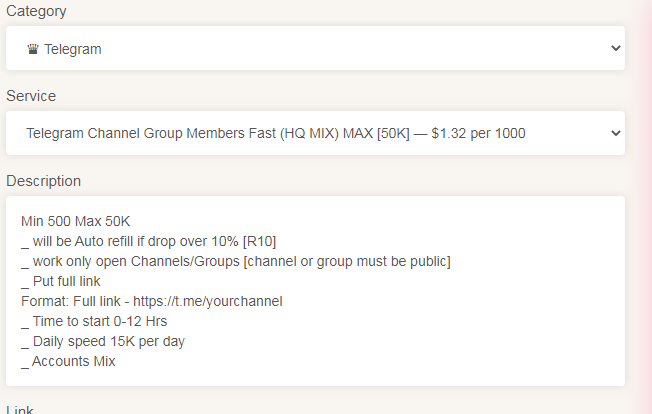Click the Auto refill [R10] line
Image resolution: width=652 pixels, height=414 pixels.
pos(148,241)
